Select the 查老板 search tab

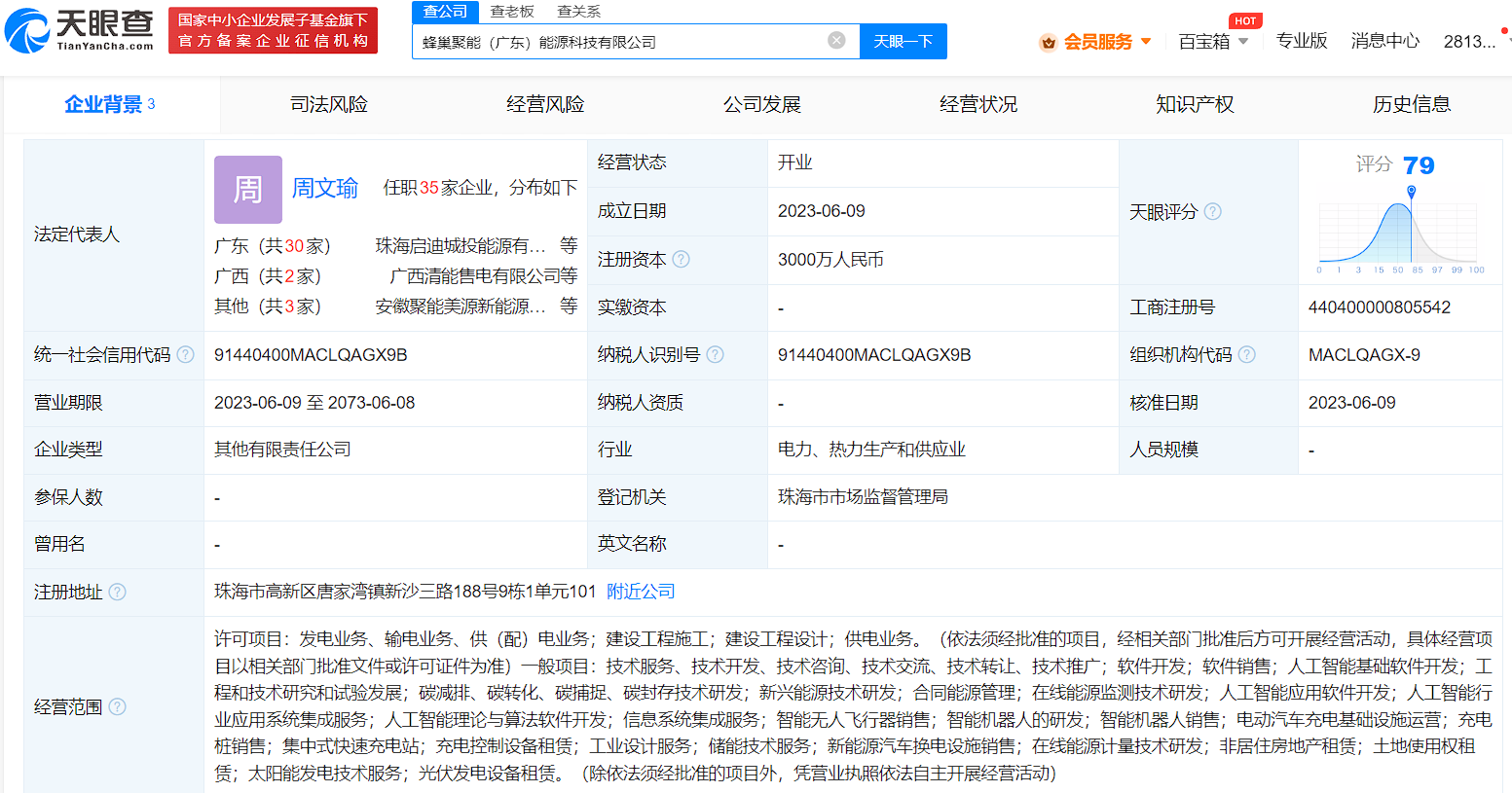512,11
